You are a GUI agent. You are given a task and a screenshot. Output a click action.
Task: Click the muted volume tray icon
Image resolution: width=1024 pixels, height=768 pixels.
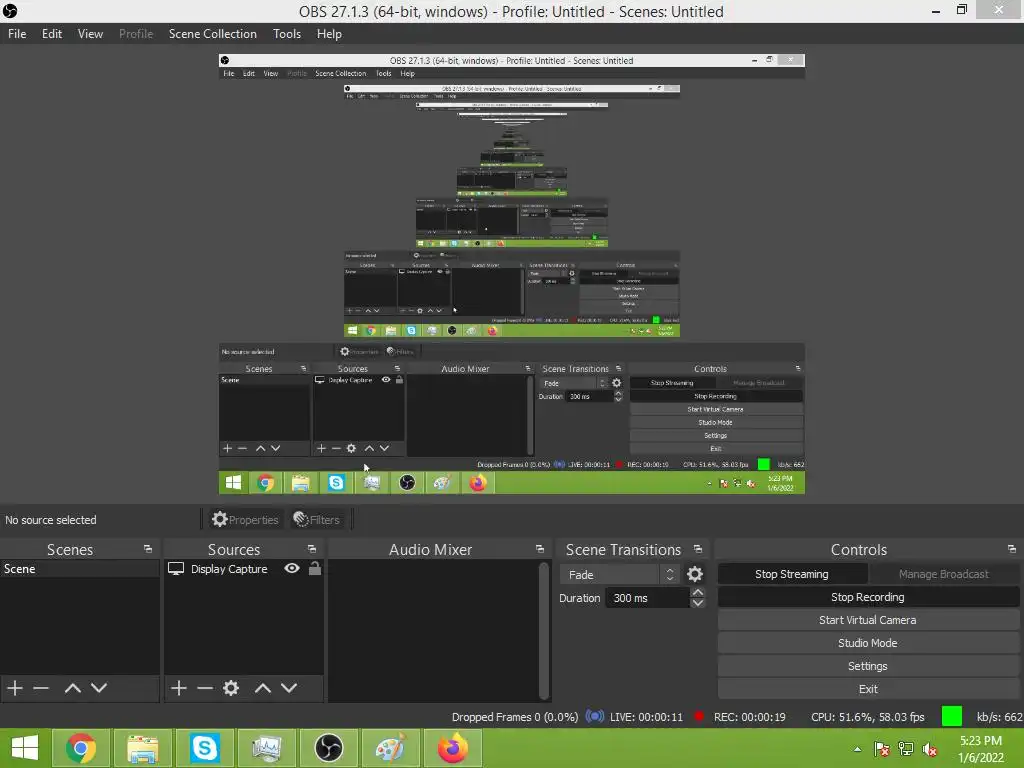pos(930,749)
